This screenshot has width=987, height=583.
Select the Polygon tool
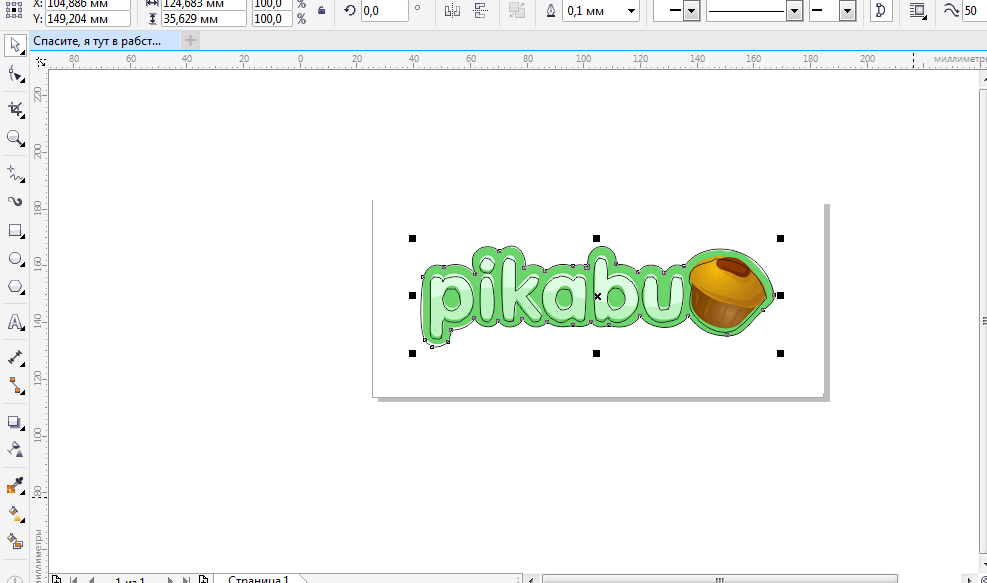point(15,286)
